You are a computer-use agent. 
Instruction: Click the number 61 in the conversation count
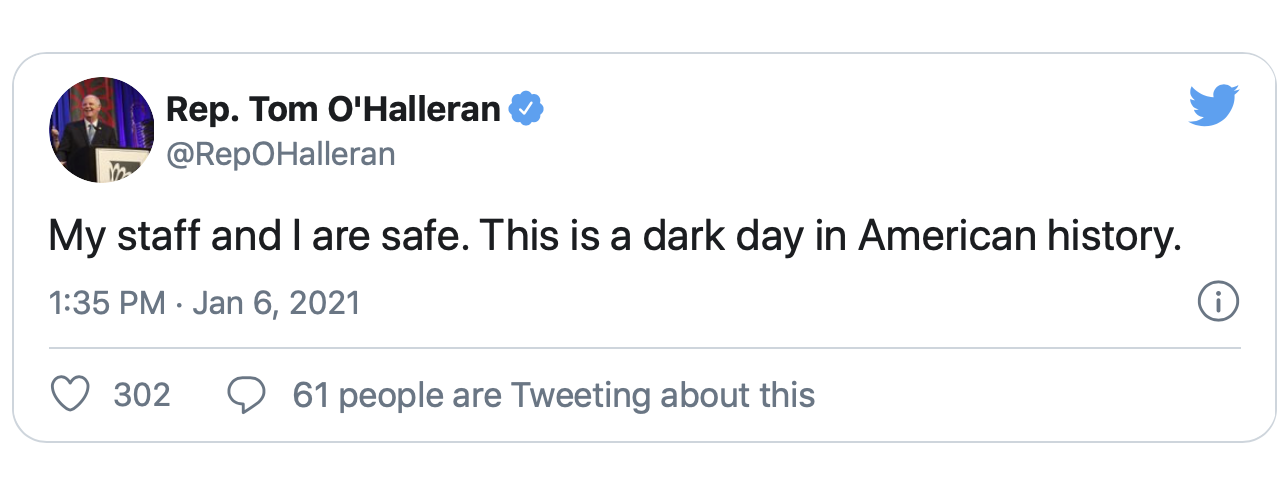point(310,395)
